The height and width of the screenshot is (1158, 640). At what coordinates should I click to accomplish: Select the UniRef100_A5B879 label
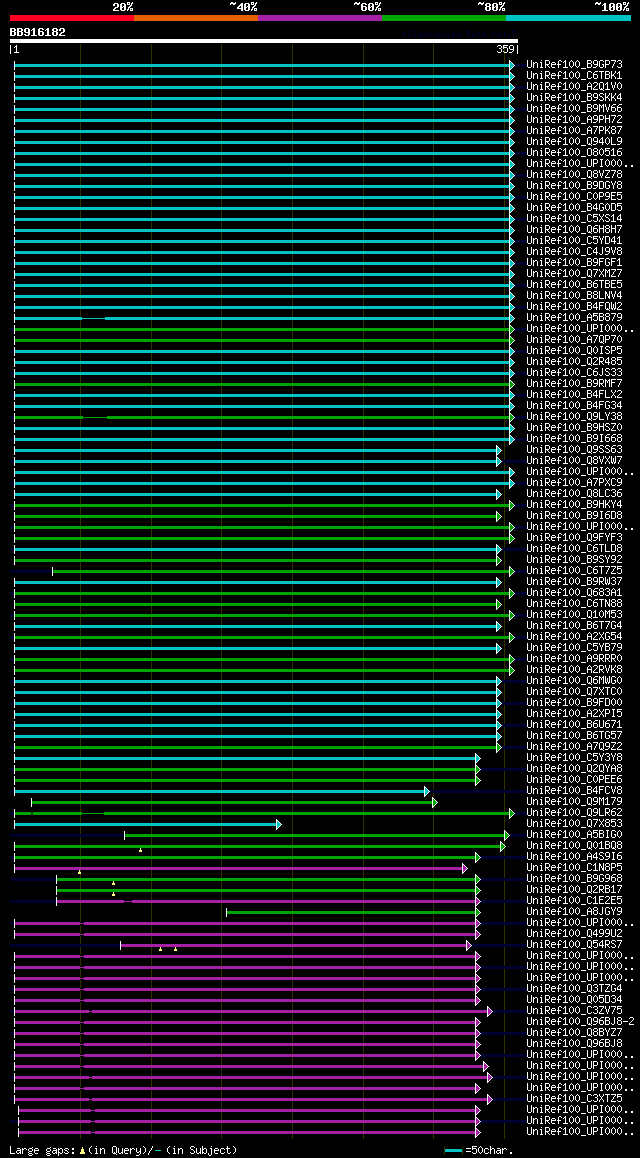(574, 318)
